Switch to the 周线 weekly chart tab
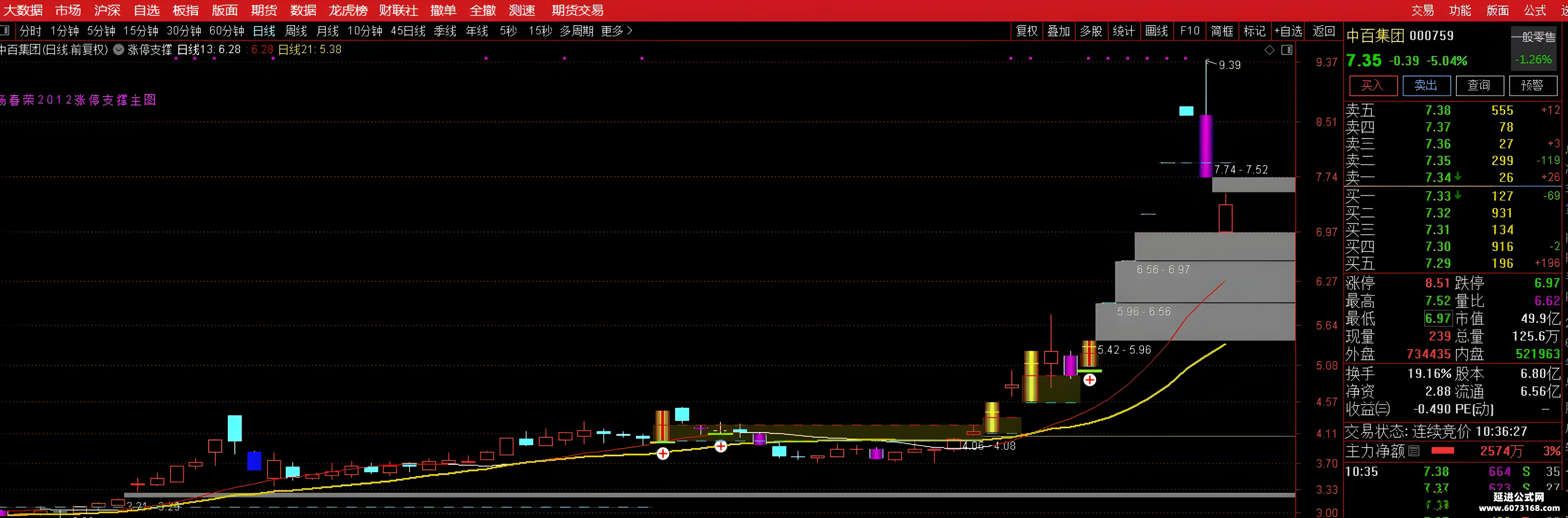This screenshot has height=518, width=1568. [x=296, y=30]
